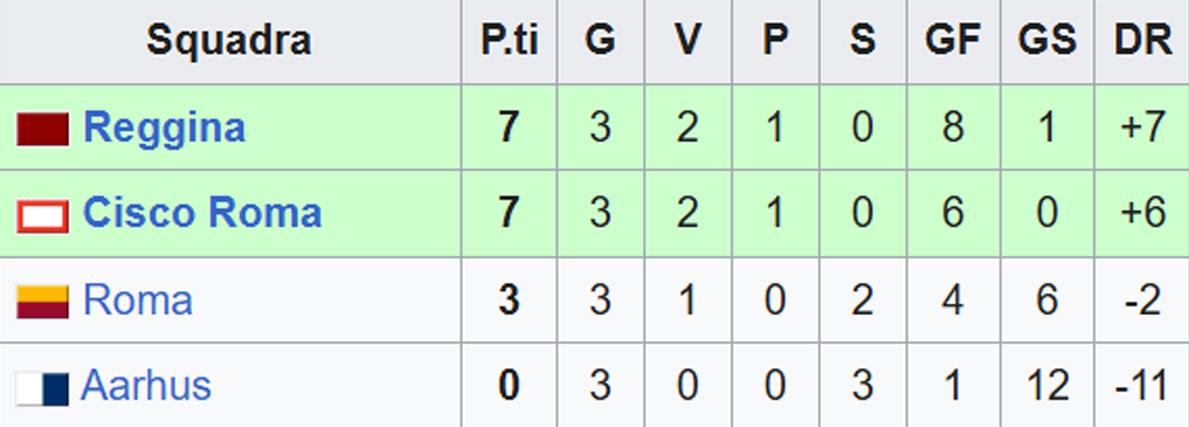Click Aarhus's goal difference -11 cell
The width and height of the screenshot is (1189, 427).
(x=1142, y=387)
